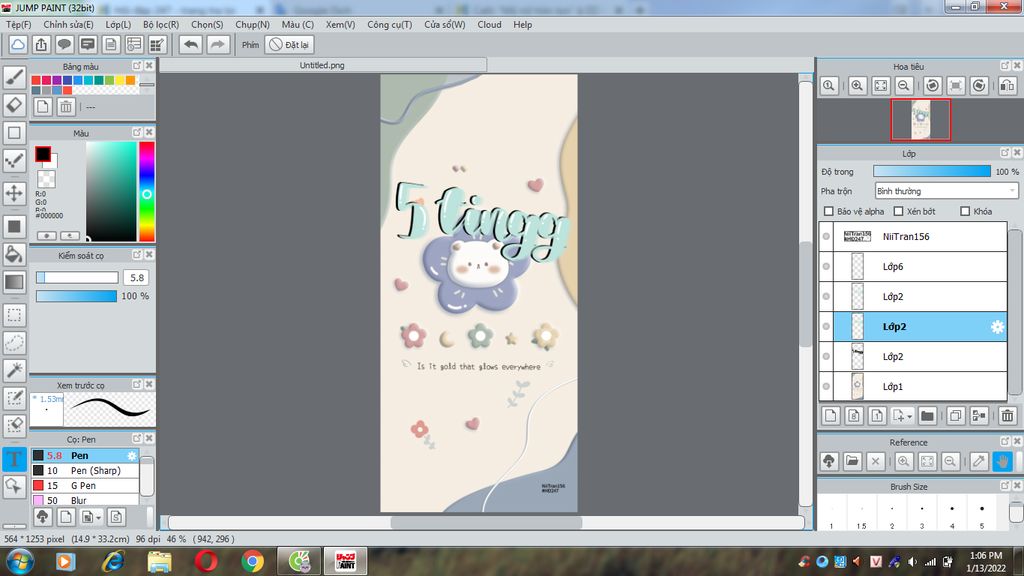Screen dimensions: 1024x576
Task: Add a new color to Bảng màu palette
Action: 42,106
